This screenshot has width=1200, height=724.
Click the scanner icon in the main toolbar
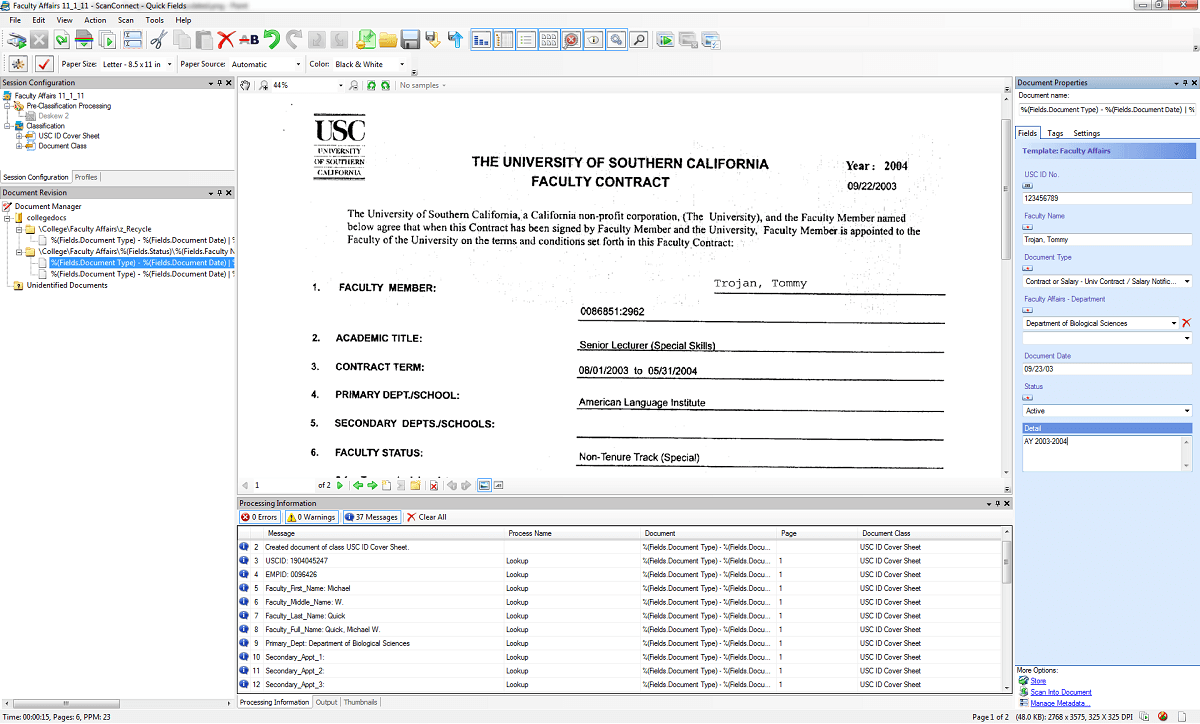point(16,40)
